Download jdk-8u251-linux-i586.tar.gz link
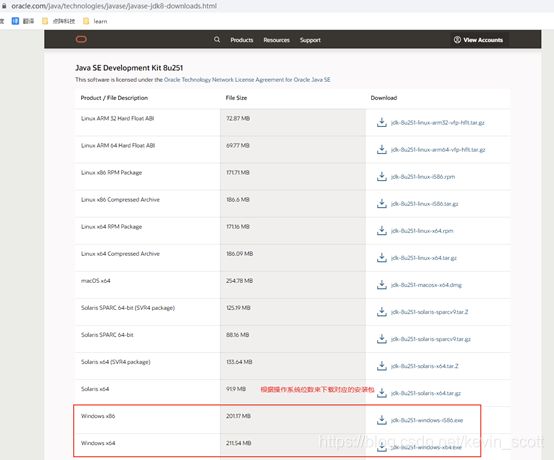Screen dimensions: 554x460 (424, 204)
